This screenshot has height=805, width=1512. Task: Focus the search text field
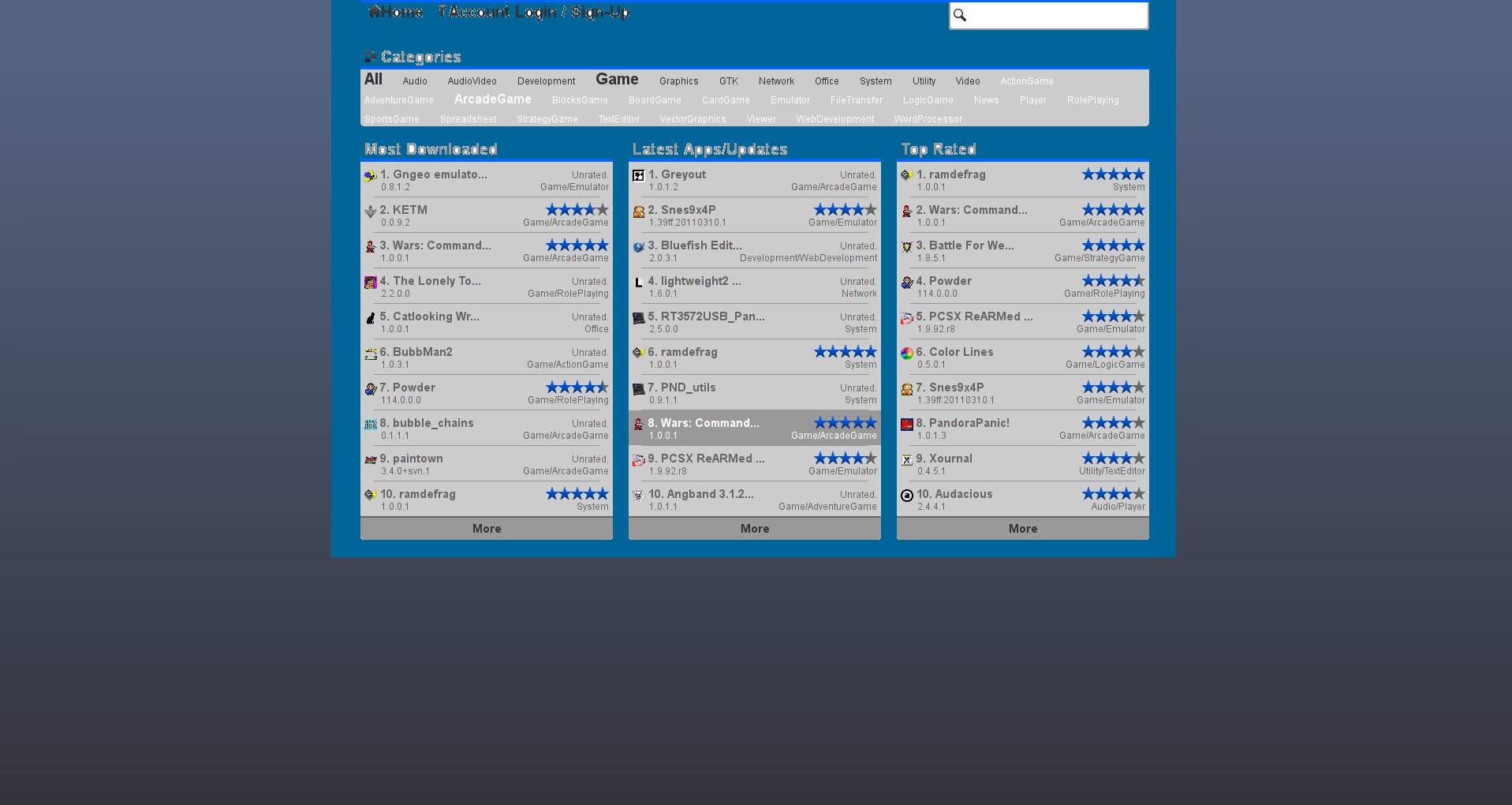point(1057,15)
